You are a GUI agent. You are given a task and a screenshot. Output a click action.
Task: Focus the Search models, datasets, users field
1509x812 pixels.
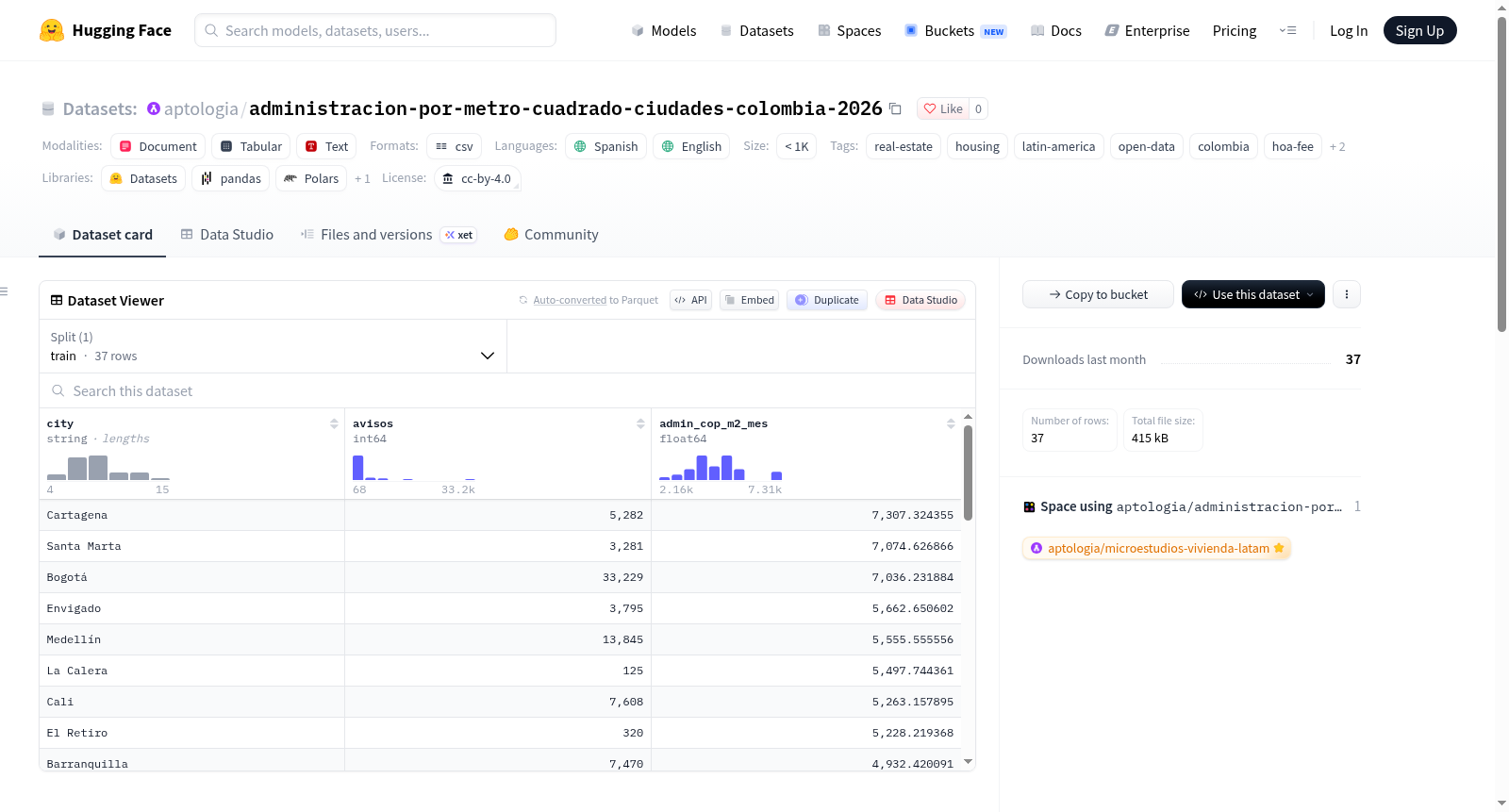pos(375,30)
